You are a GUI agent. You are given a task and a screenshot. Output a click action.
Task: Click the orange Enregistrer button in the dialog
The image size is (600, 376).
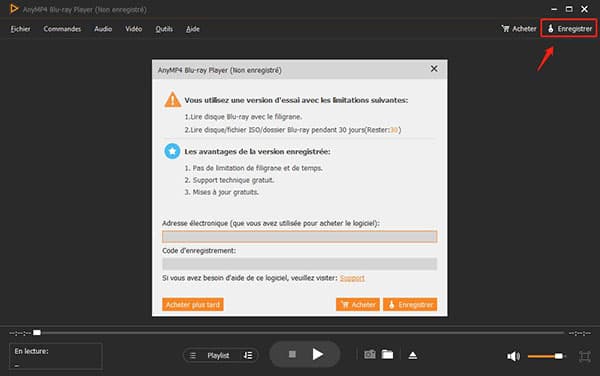410,304
